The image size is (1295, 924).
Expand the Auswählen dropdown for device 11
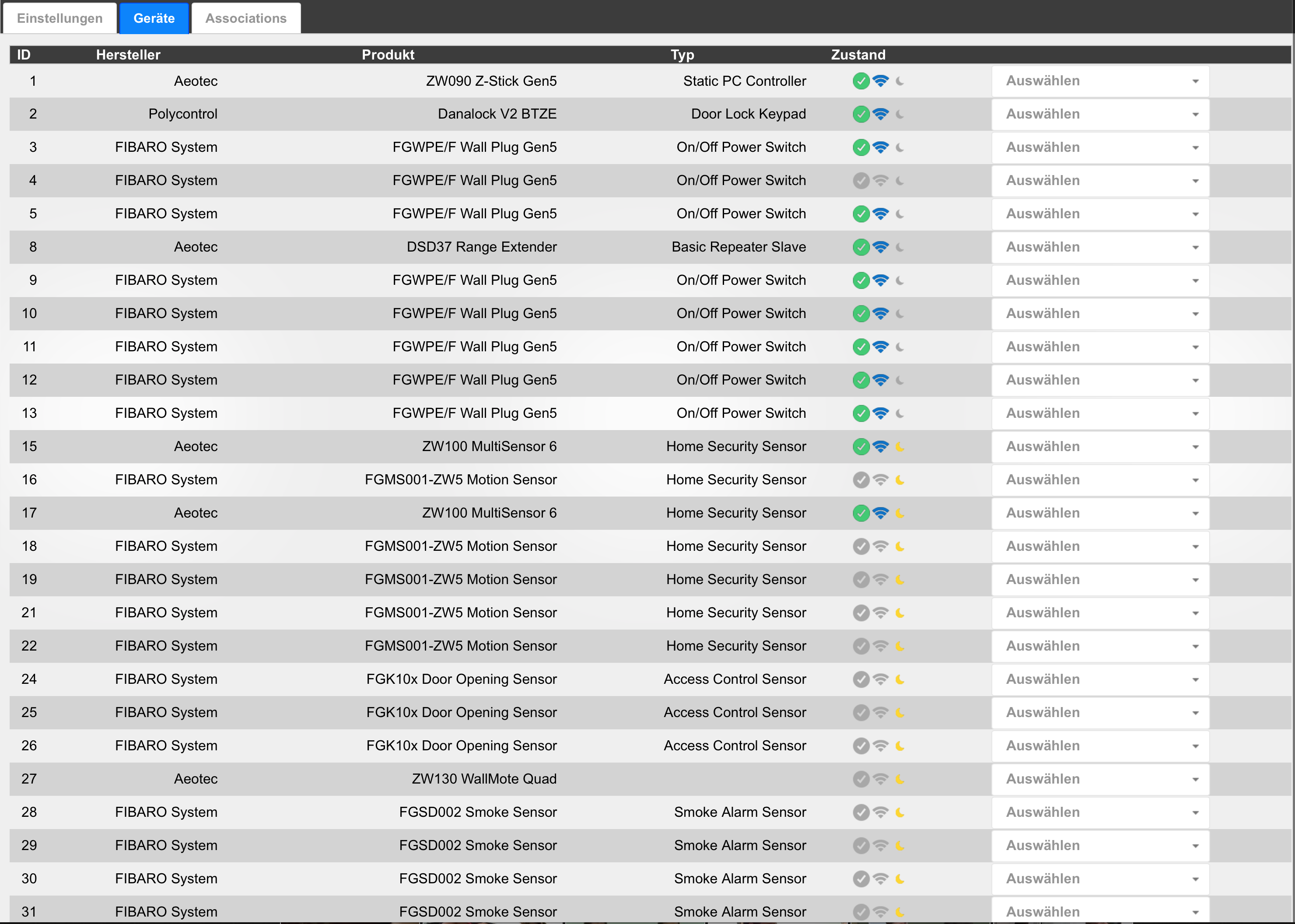[1100, 347]
